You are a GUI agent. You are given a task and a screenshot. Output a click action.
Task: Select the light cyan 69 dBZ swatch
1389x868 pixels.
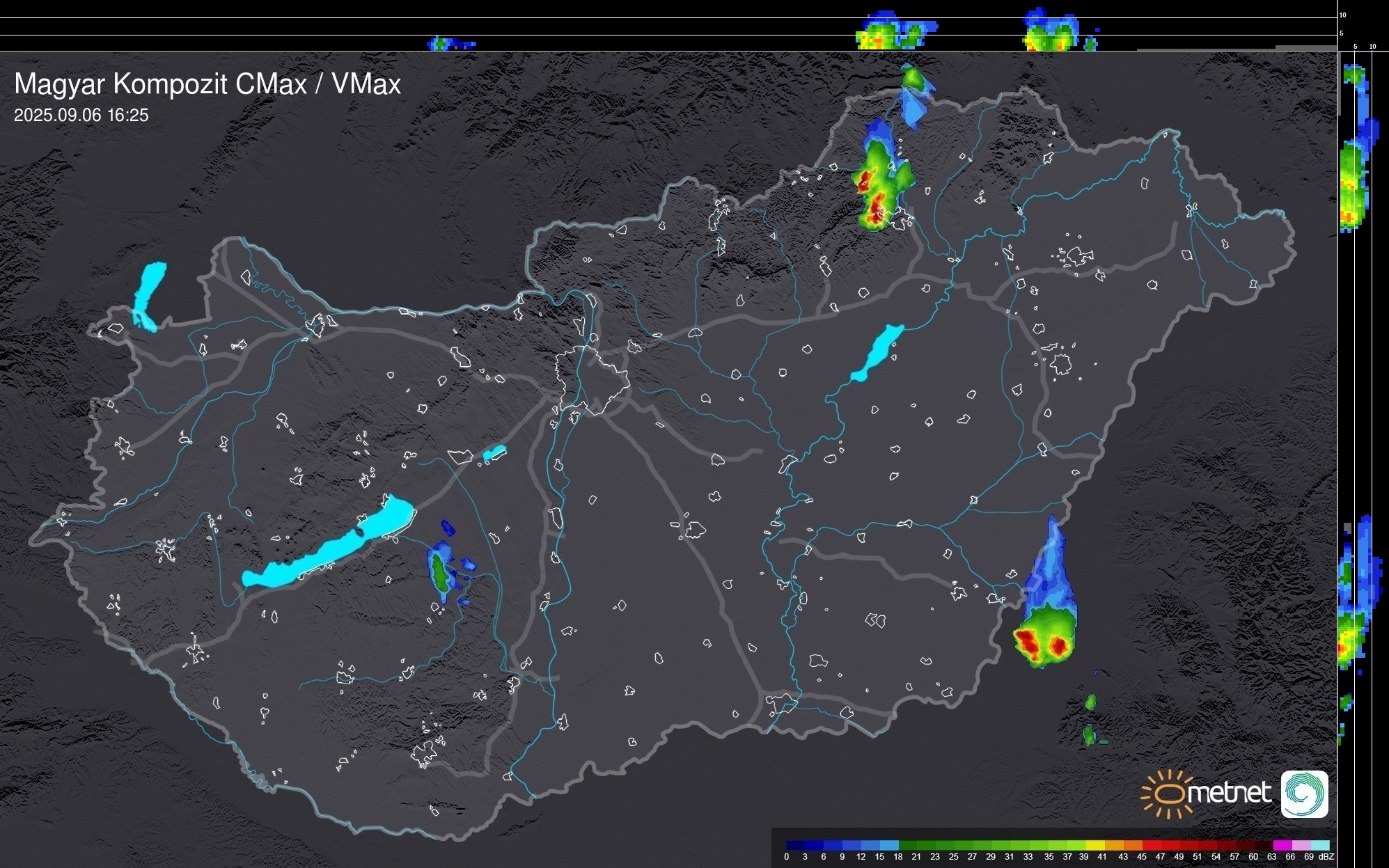[1319, 845]
